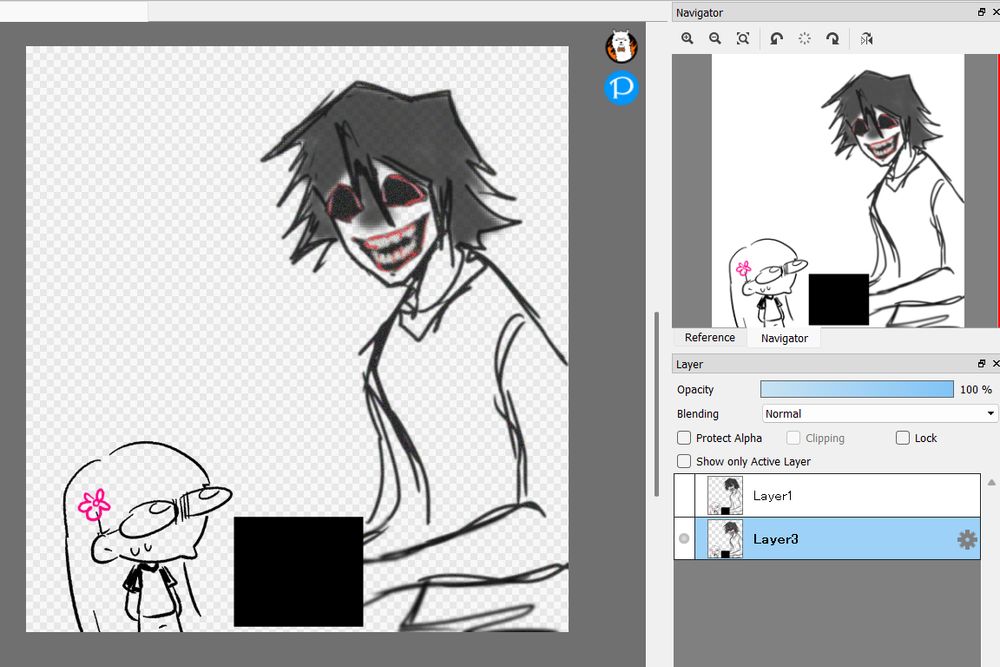1000x667 pixels.
Task: Undock the Navigator panel with the float icon
Action: [x=981, y=12]
